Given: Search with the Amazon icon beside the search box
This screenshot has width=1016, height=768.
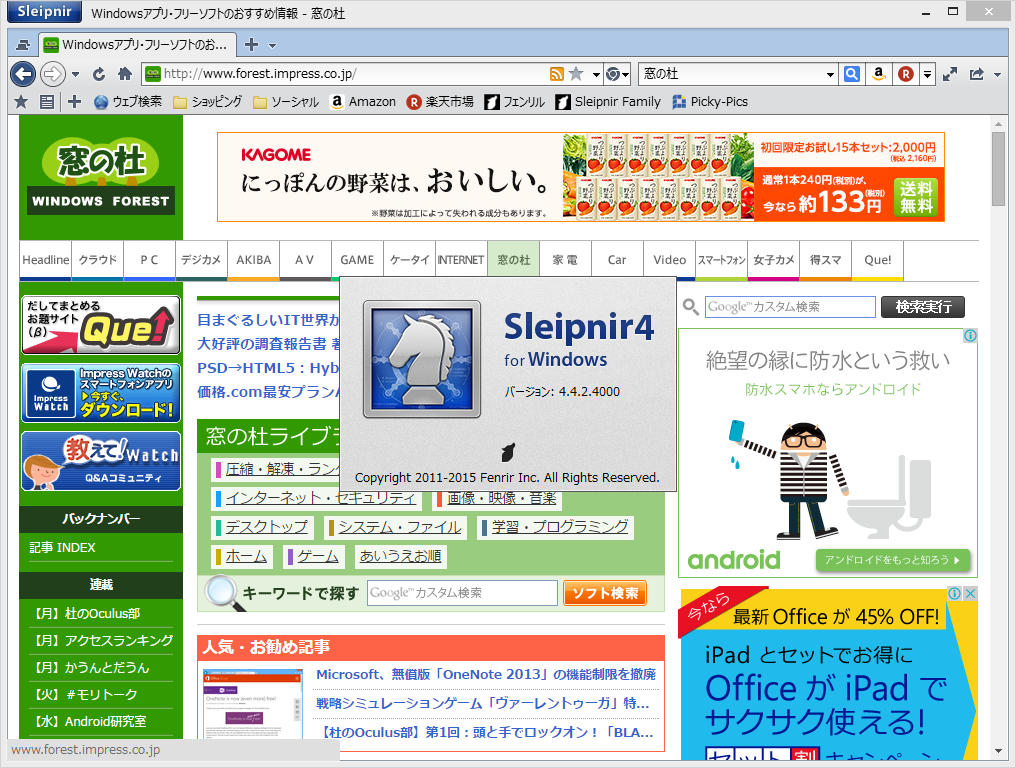Looking at the screenshot, I should pos(879,74).
